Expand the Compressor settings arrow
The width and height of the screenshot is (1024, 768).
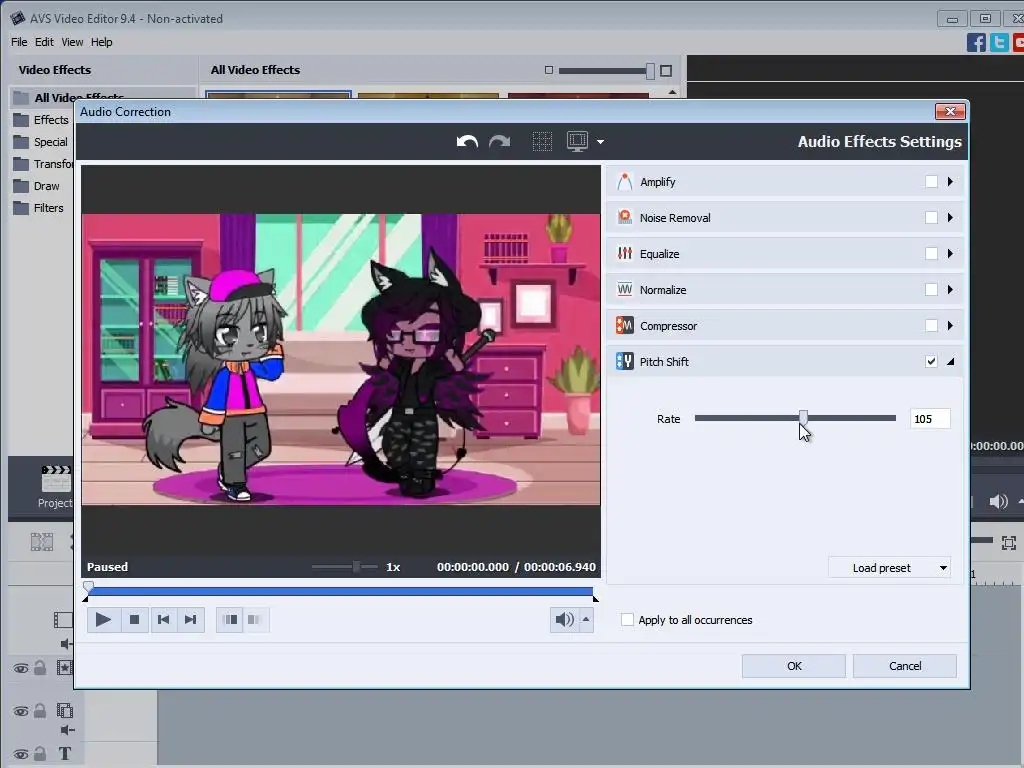point(950,325)
